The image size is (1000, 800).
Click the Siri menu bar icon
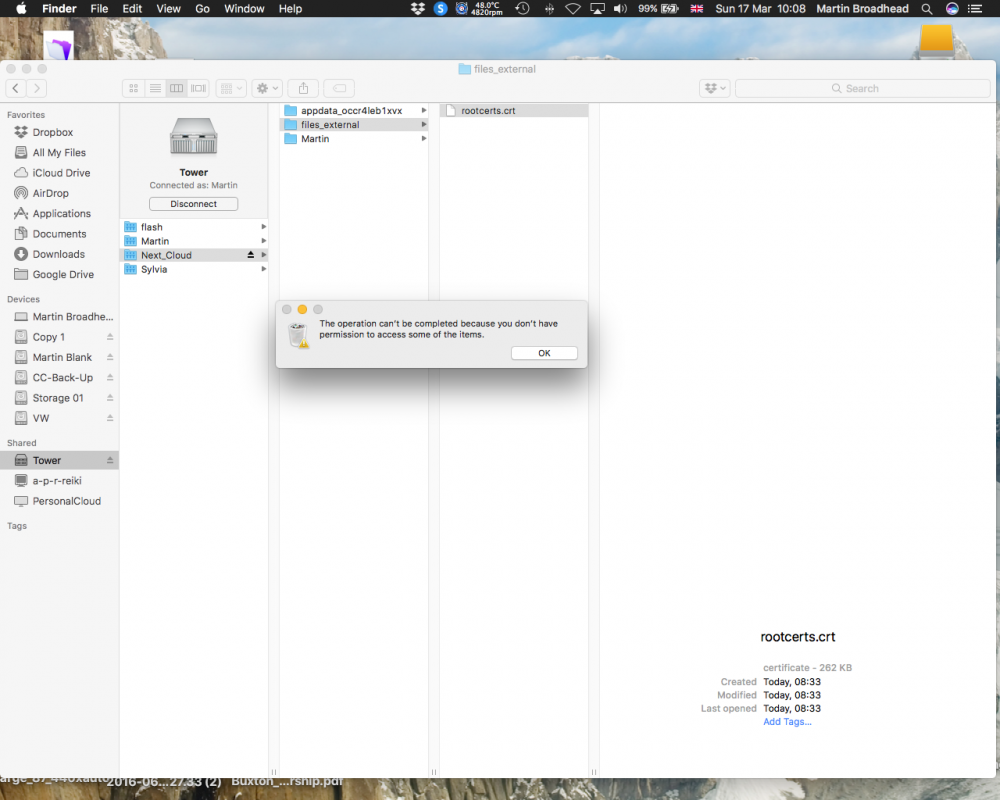952,8
